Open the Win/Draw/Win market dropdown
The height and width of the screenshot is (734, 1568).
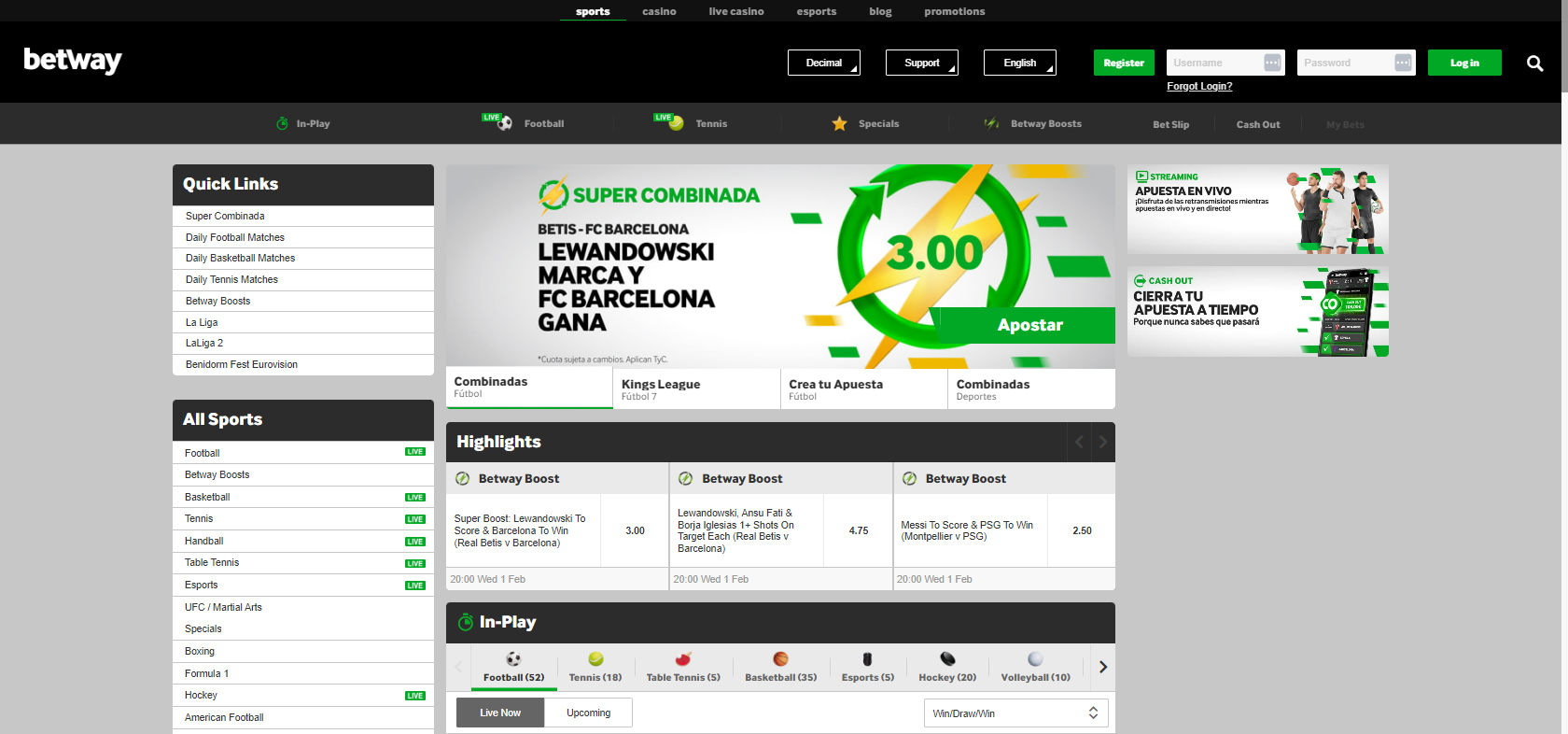[1015, 713]
